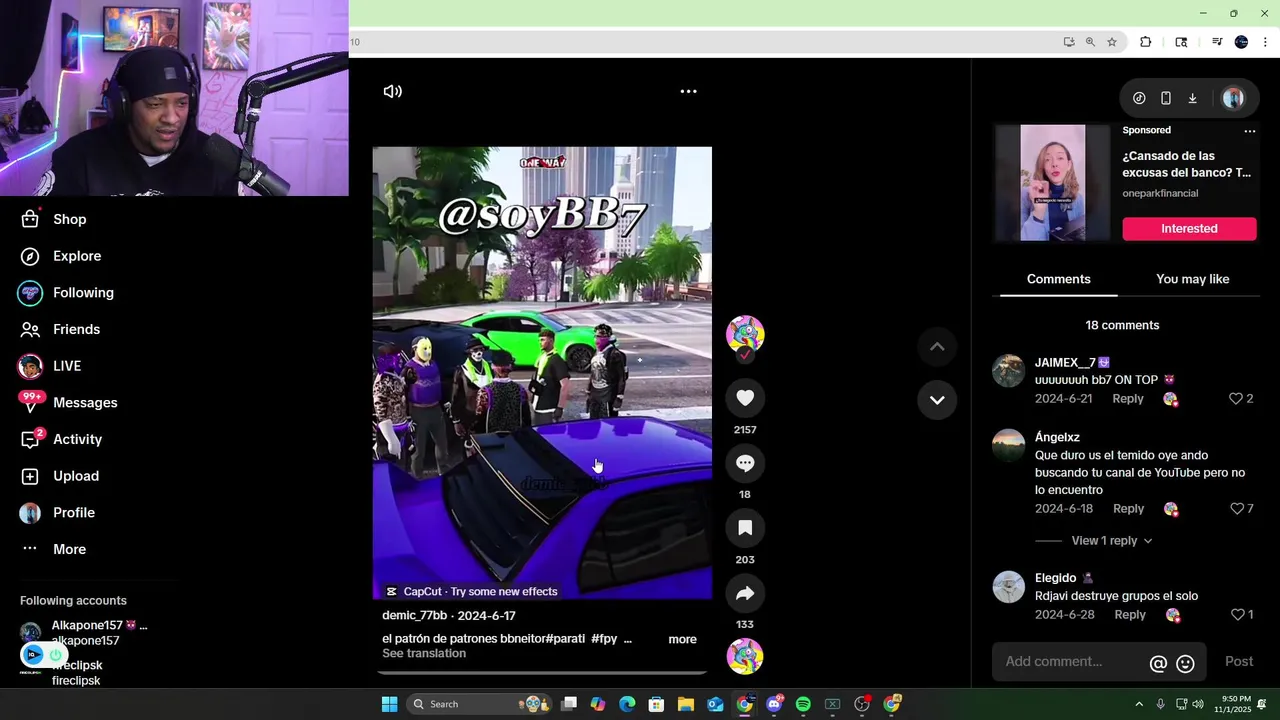The image size is (1280, 720).
Task: Click the download app icon in the top pill
Action: (1192, 98)
